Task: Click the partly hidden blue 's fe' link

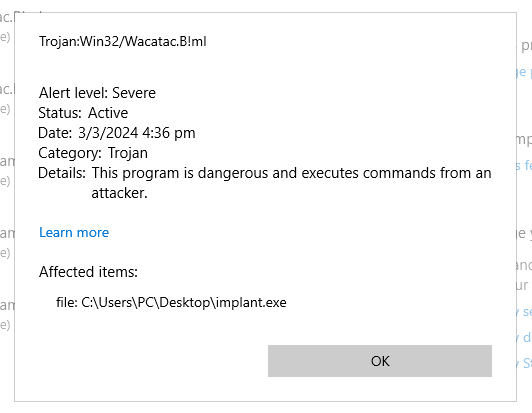Action: [x=525, y=165]
